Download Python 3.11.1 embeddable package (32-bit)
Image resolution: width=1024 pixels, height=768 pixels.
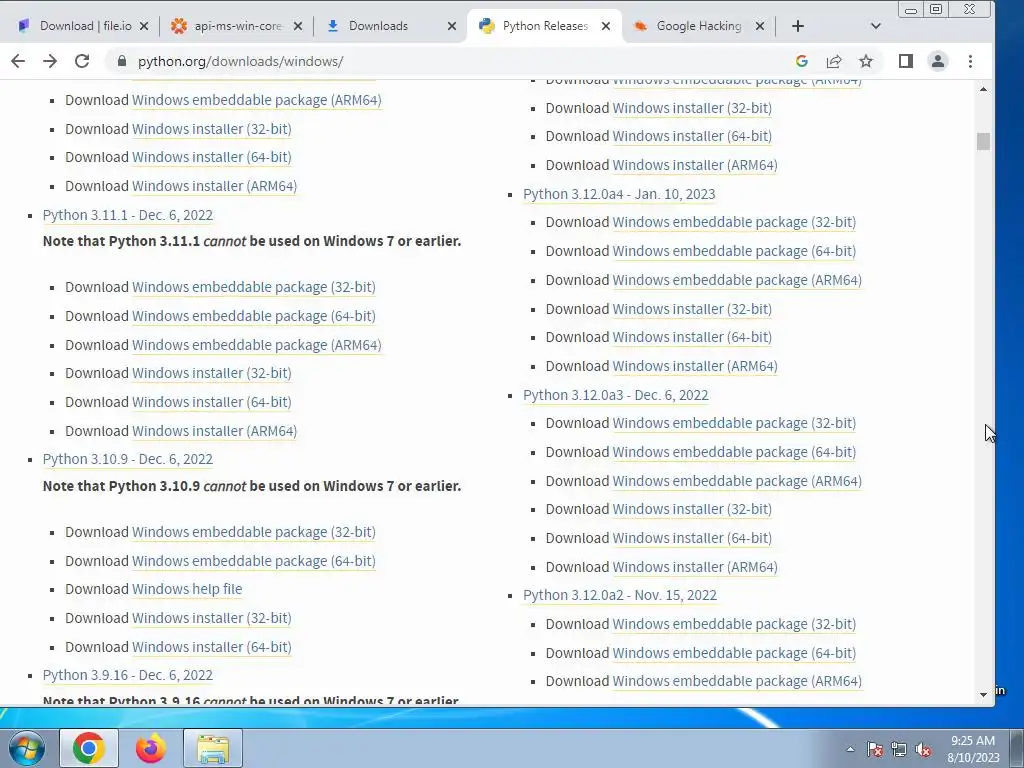[x=254, y=287]
